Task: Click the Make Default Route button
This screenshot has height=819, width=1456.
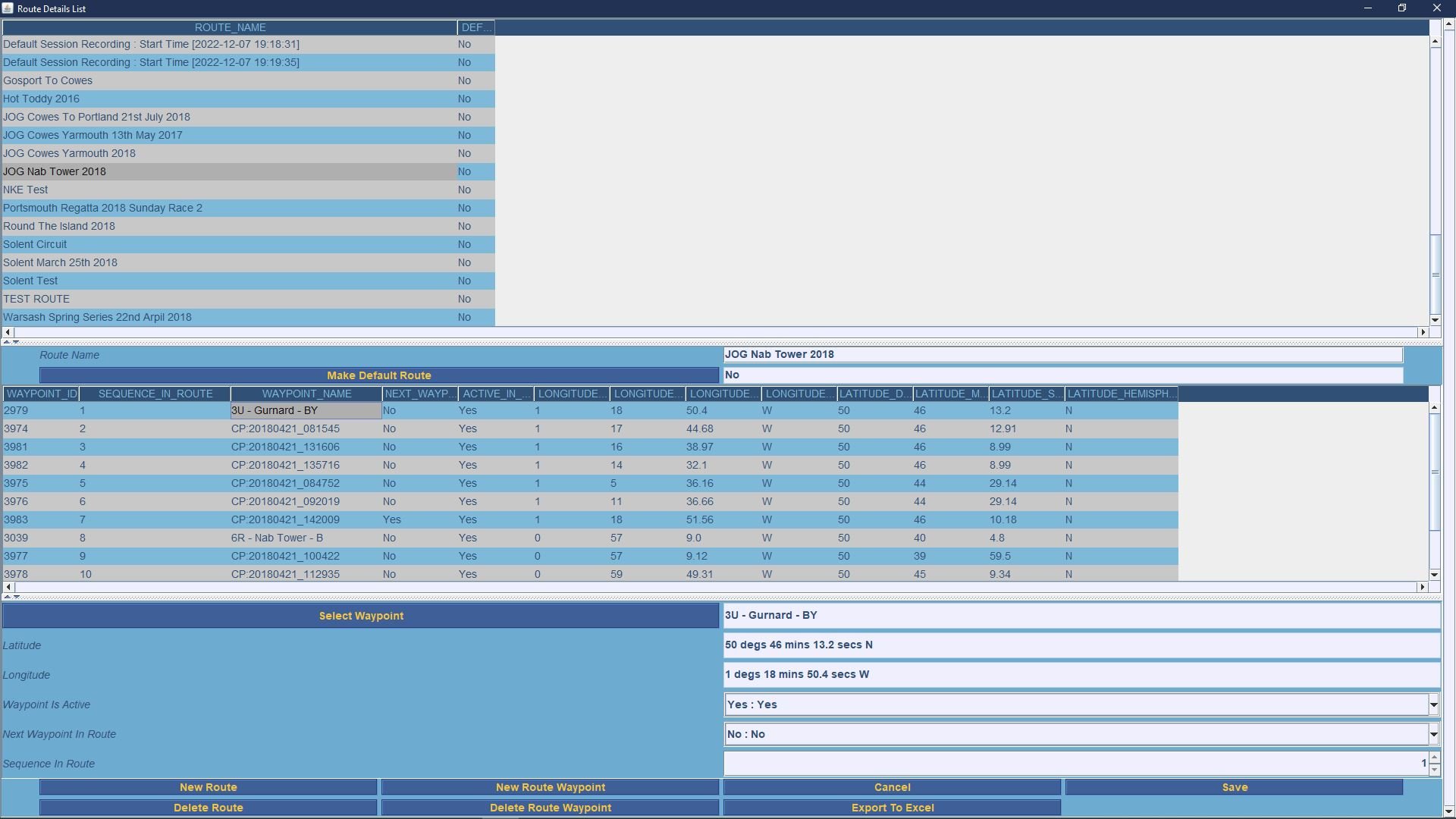Action: (x=378, y=376)
